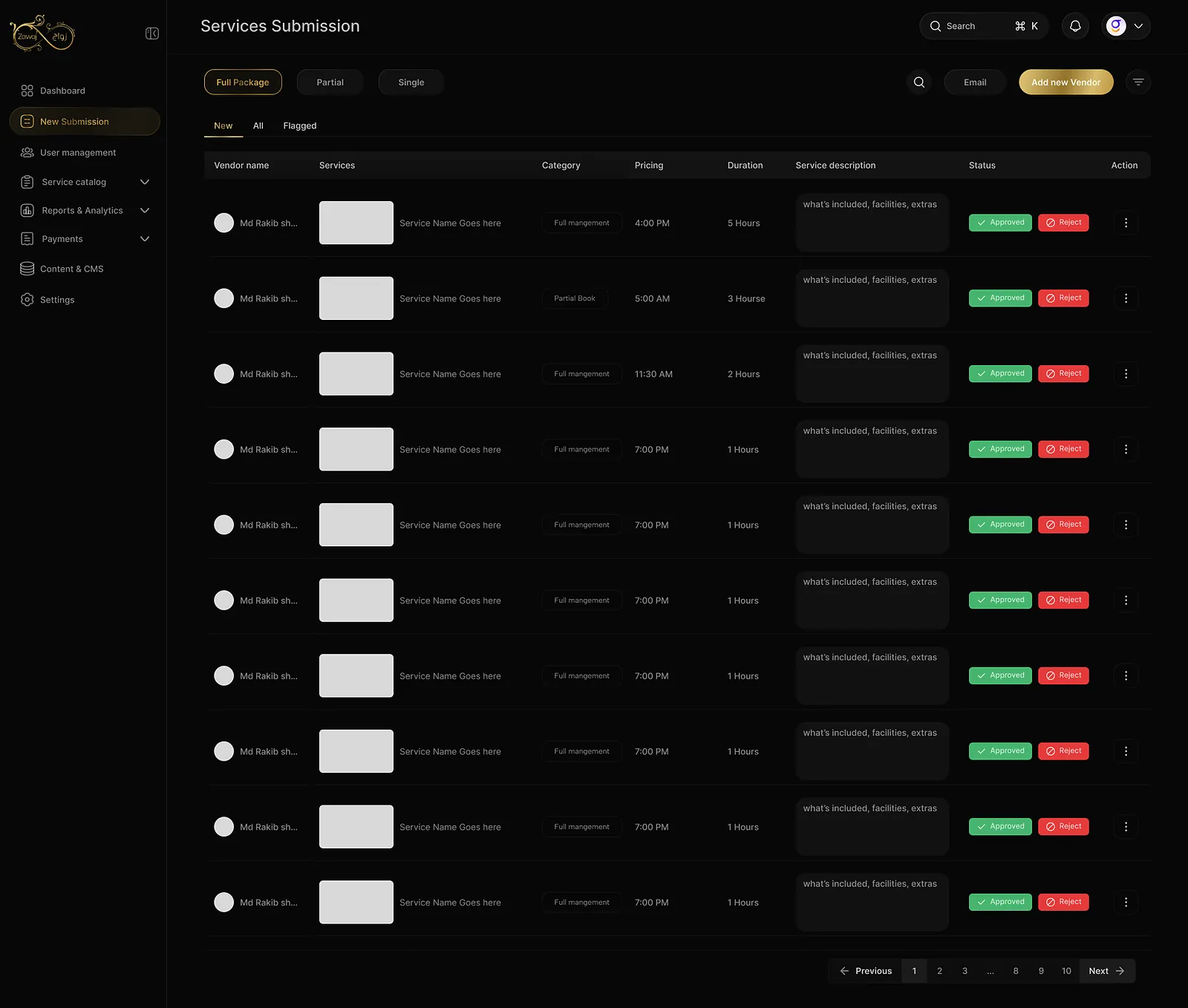This screenshot has width=1188, height=1008.
Task: Select vendor avatar in the 5:00 AM row
Action: click(223, 298)
